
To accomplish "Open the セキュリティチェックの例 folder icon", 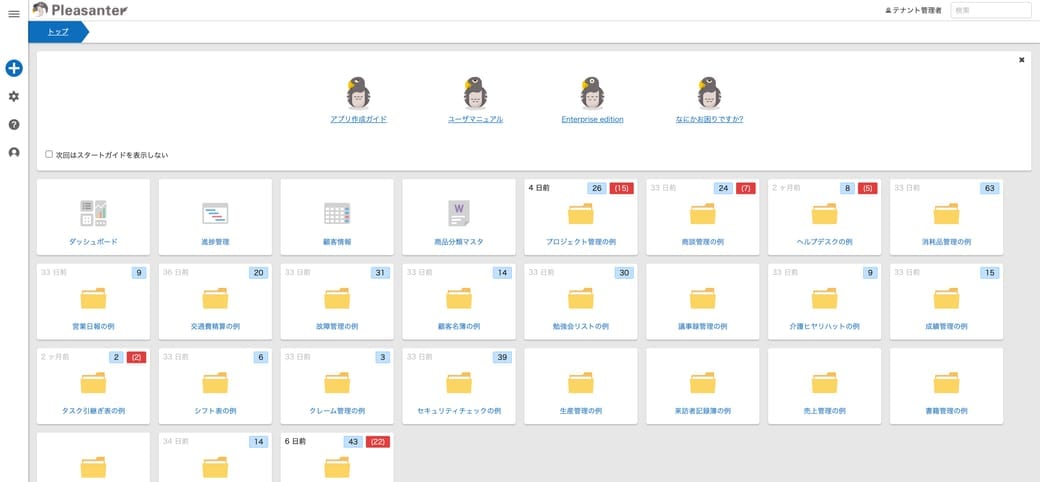I will click(459, 383).
